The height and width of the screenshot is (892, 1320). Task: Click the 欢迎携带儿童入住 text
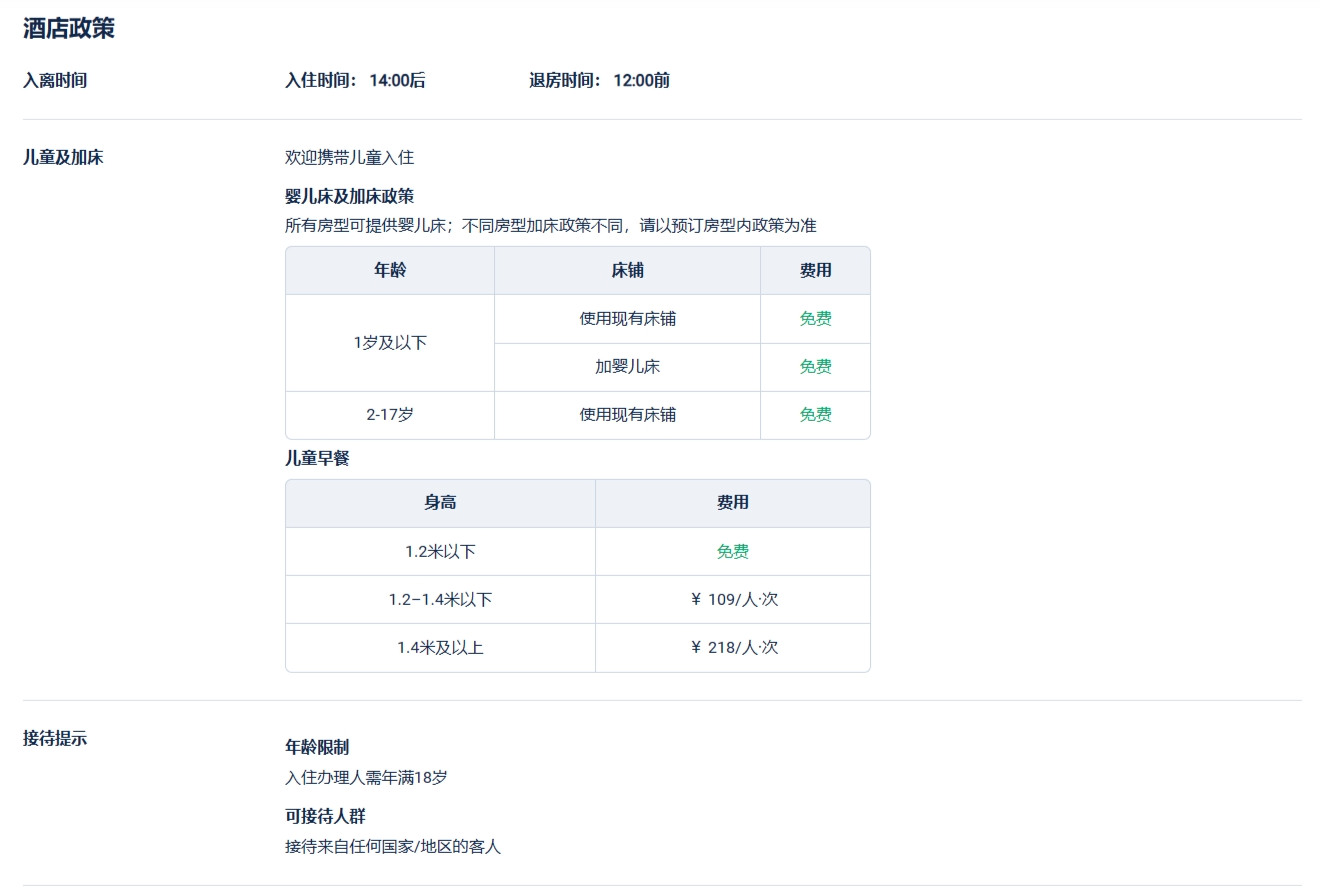[x=349, y=157]
